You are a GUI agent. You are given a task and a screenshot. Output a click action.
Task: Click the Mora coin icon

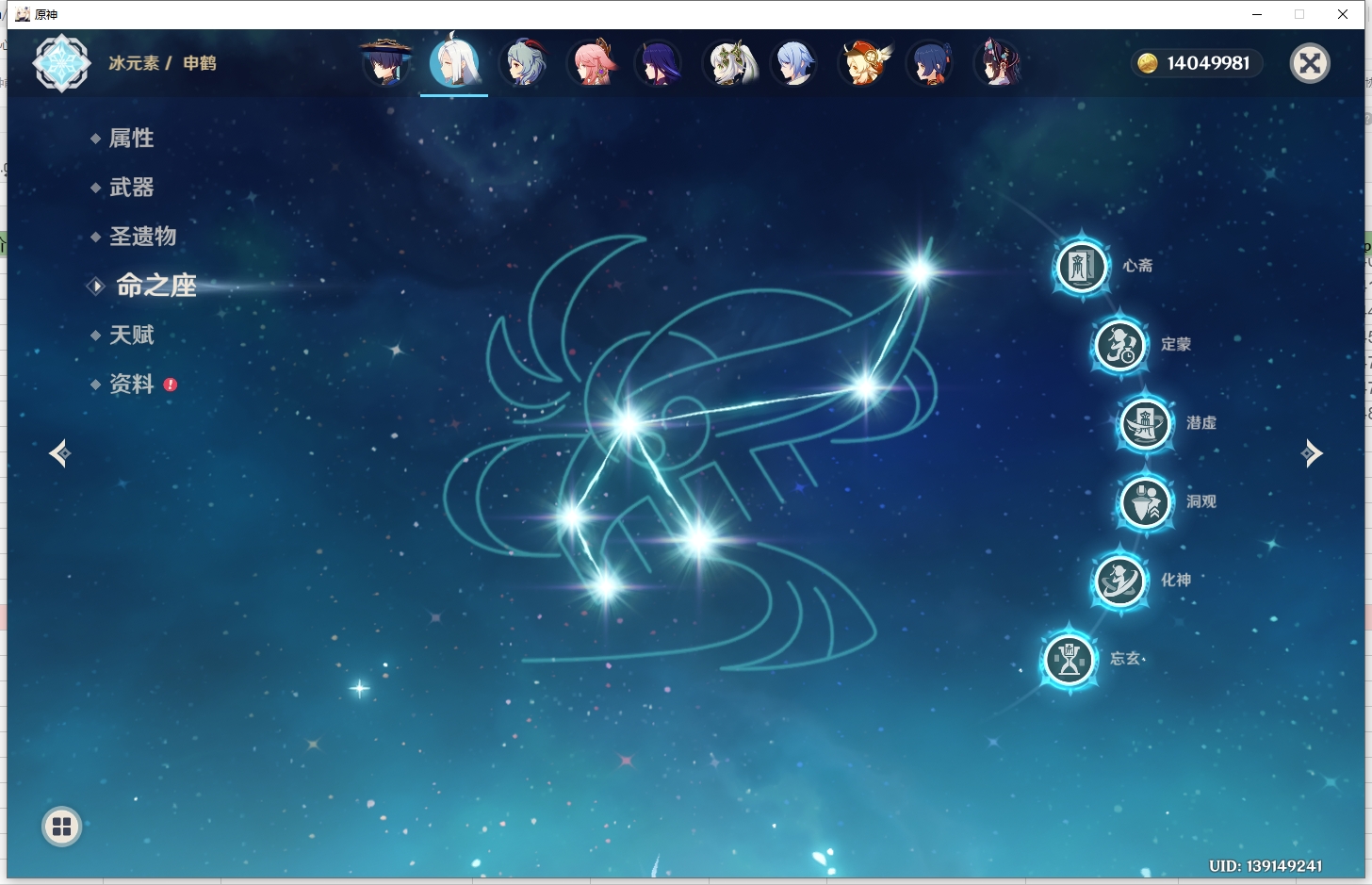tap(1147, 63)
